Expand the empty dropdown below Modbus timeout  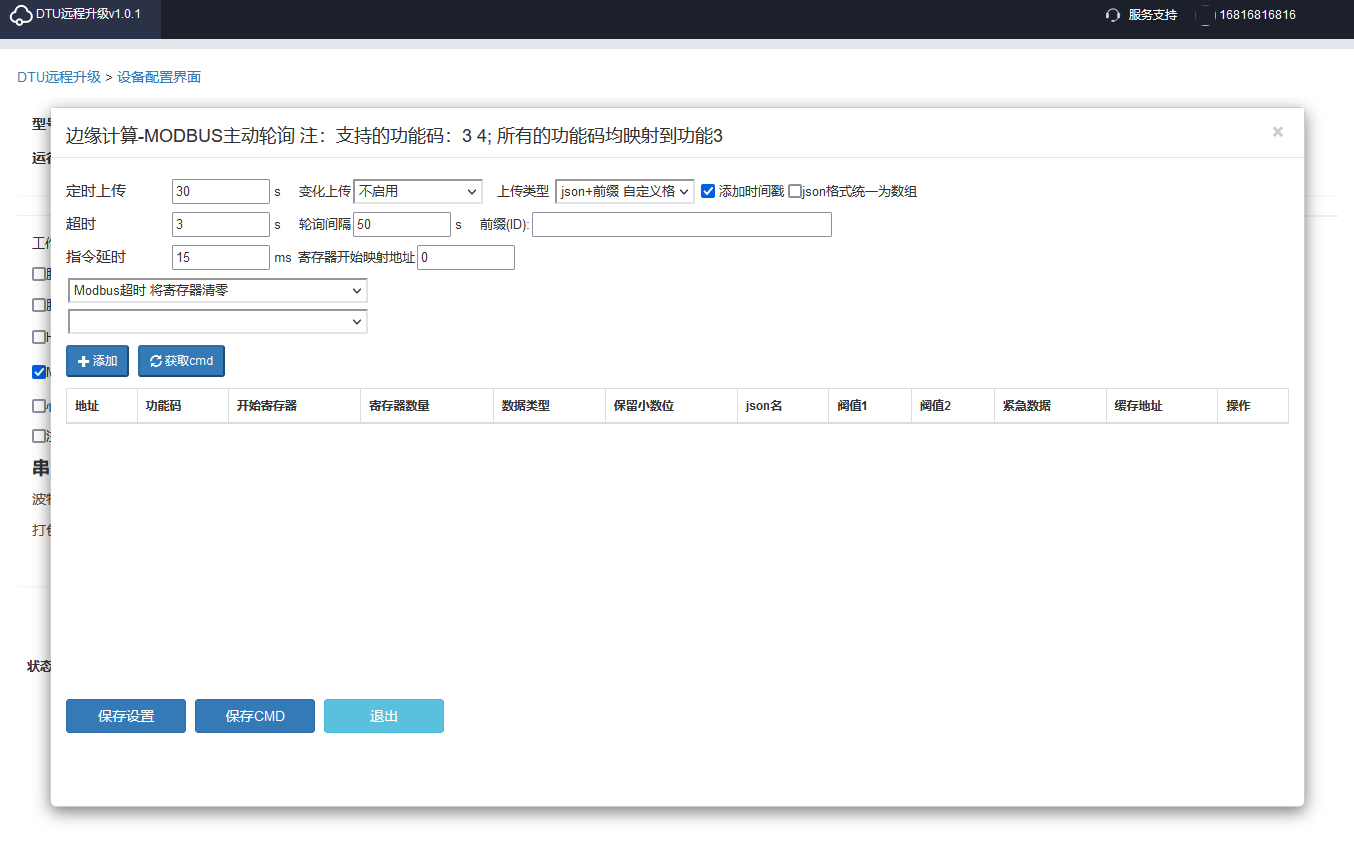pos(217,321)
